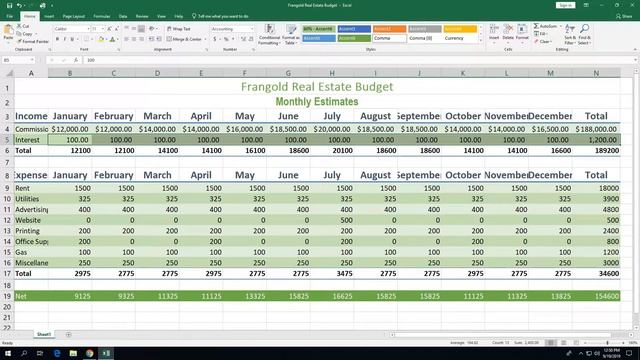Screen dimensions: 640x360
Task: Toggle Underline formatting
Action: pos(72,39)
